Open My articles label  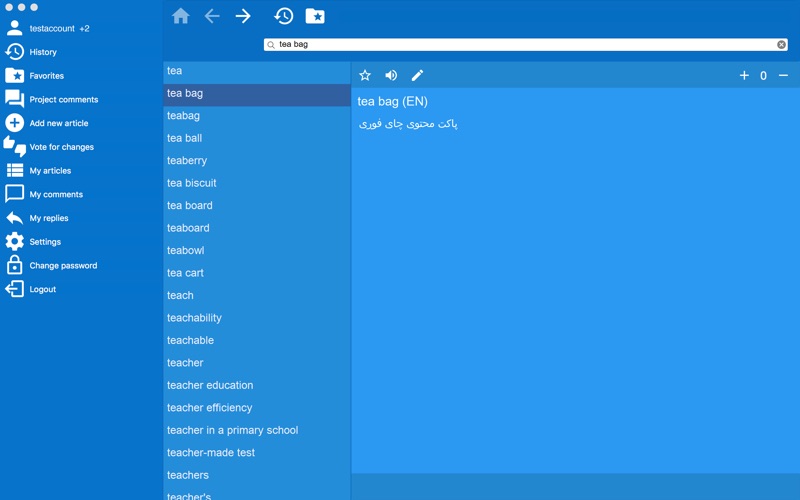tap(50, 170)
